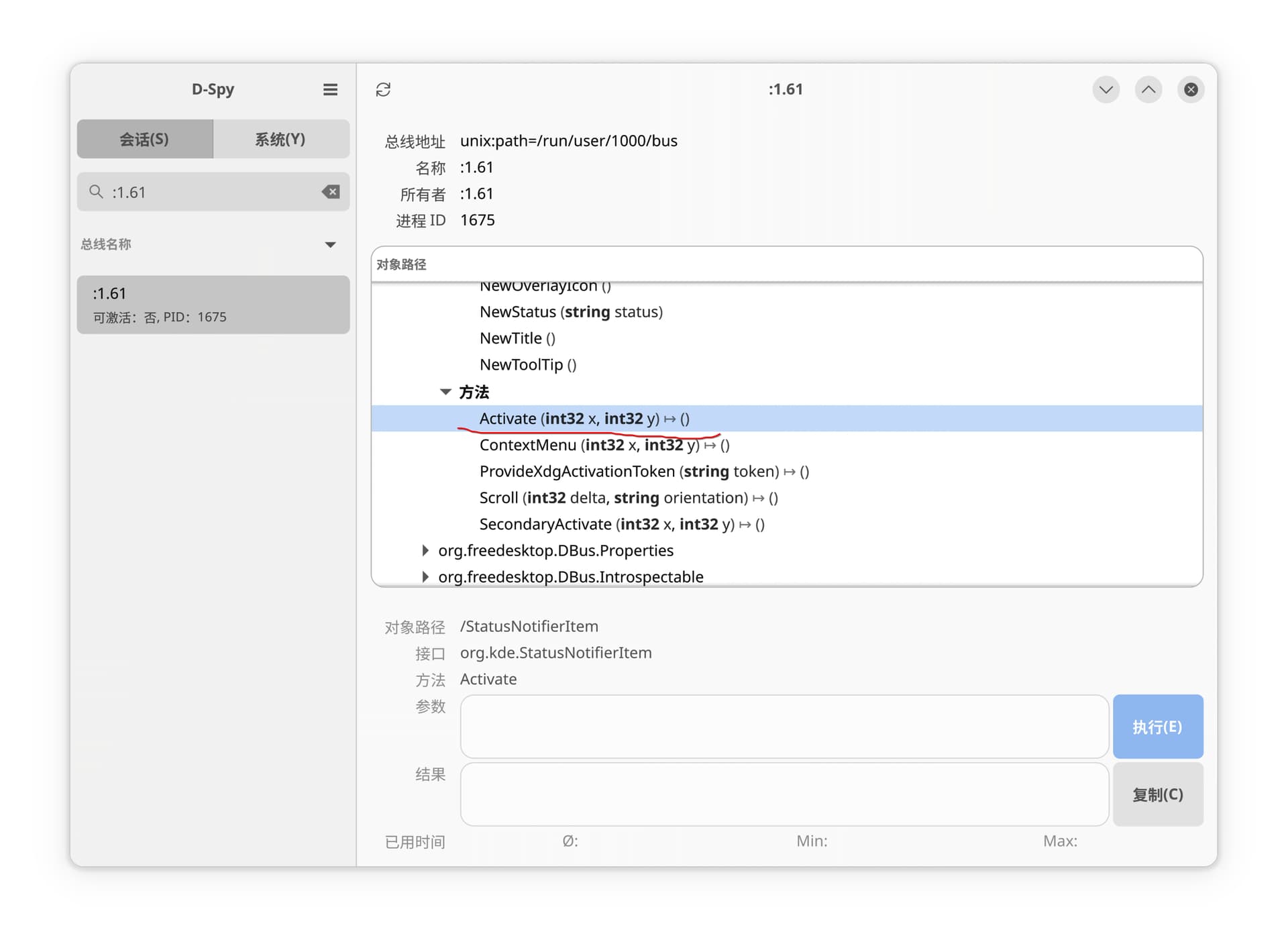
Task: Focus the 参数 parameters input box
Action: [x=784, y=727]
